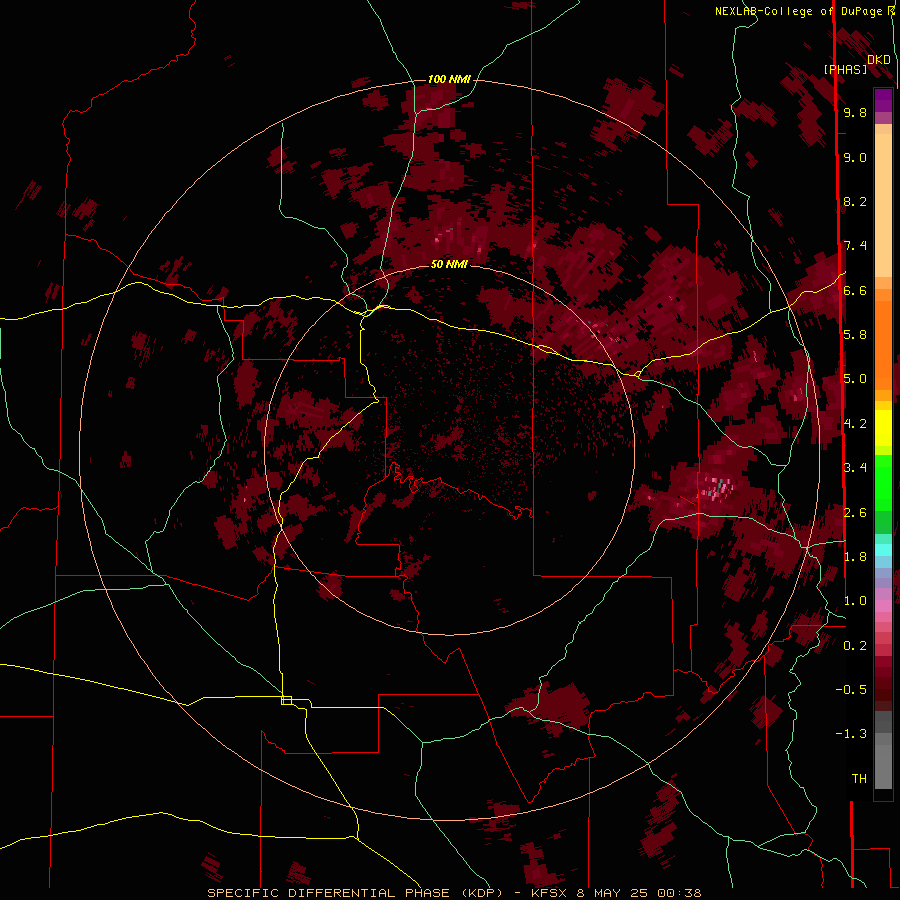The image size is (900, 900).
Task: Click the 50 NMI range ring label
Action: click(449, 264)
